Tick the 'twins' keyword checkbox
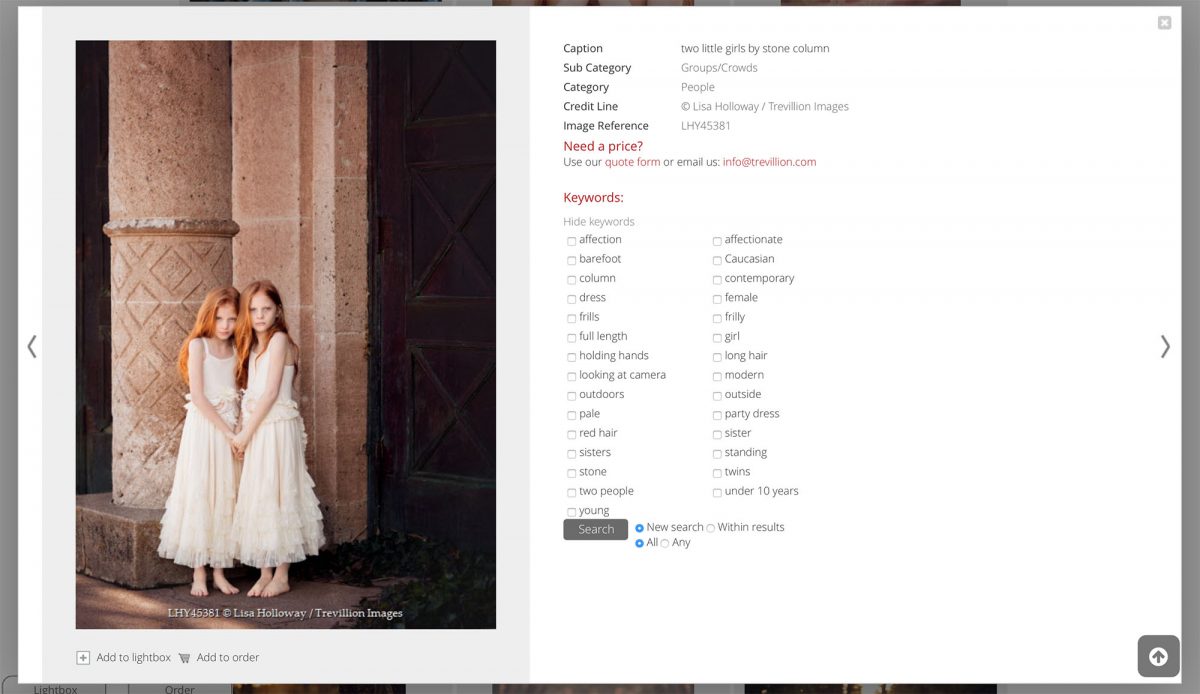The height and width of the screenshot is (694, 1200). click(x=717, y=473)
